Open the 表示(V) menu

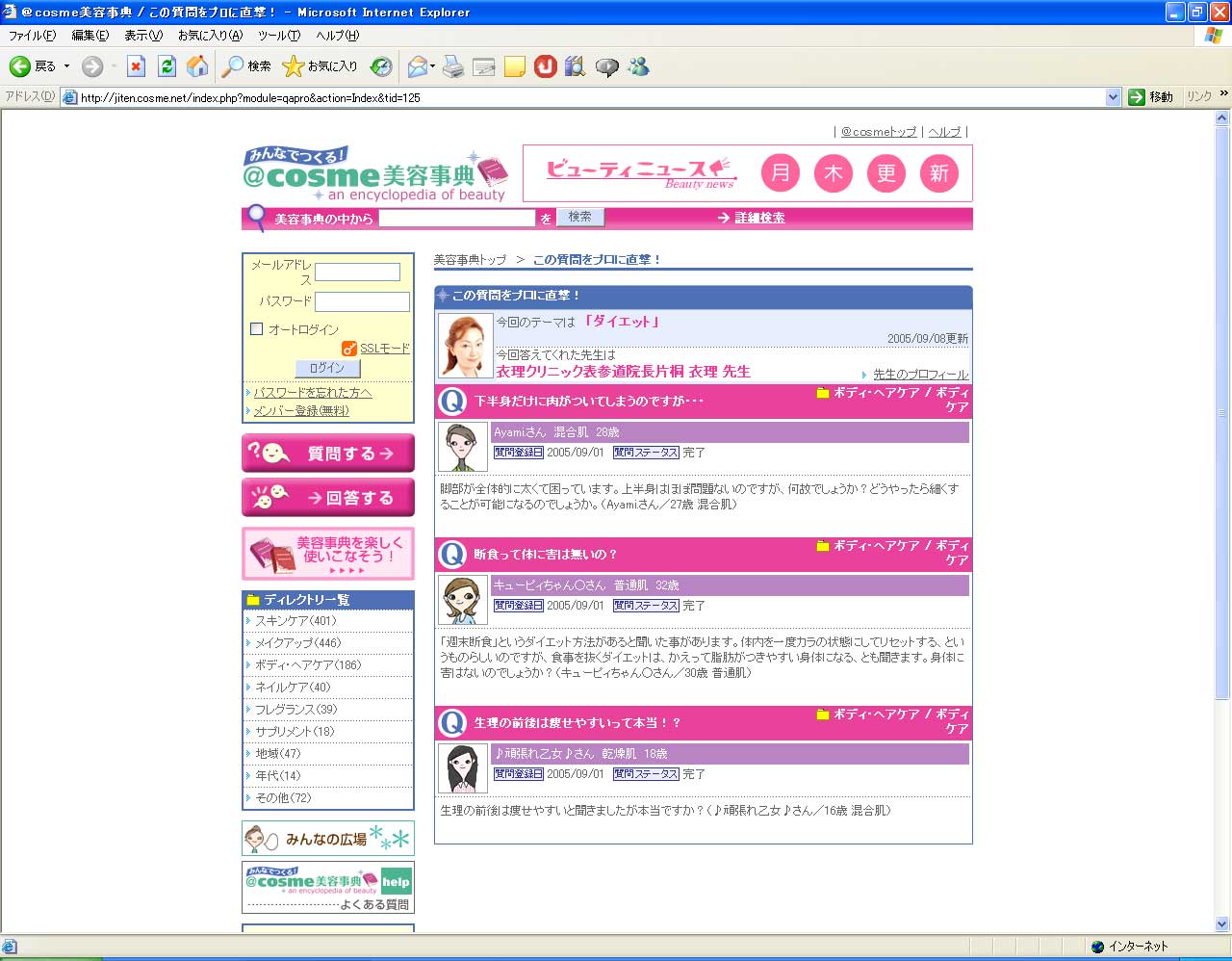(143, 36)
